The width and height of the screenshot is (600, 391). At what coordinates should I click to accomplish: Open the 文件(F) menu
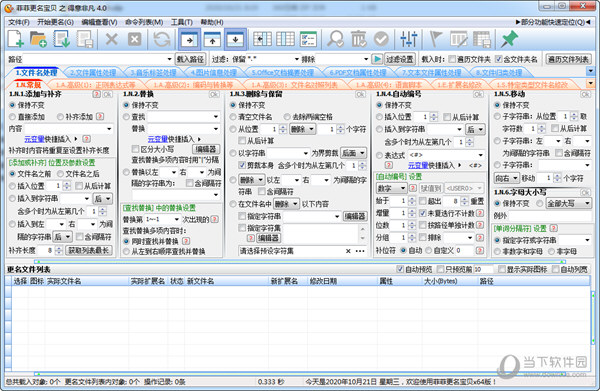19,22
